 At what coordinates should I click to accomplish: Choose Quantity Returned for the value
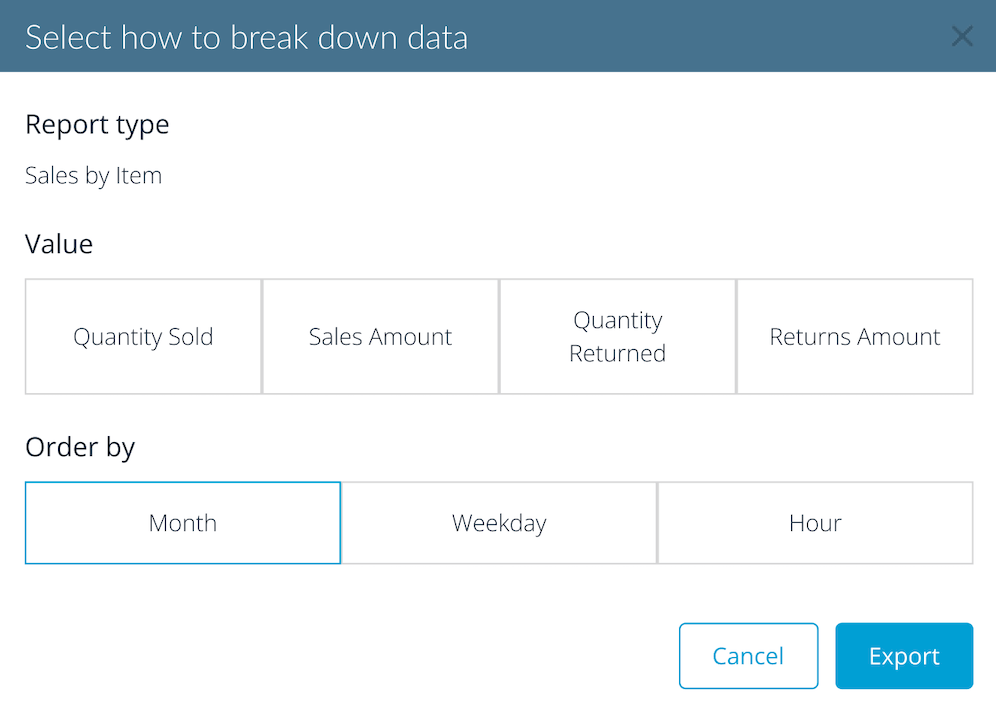click(x=617, y=336)
